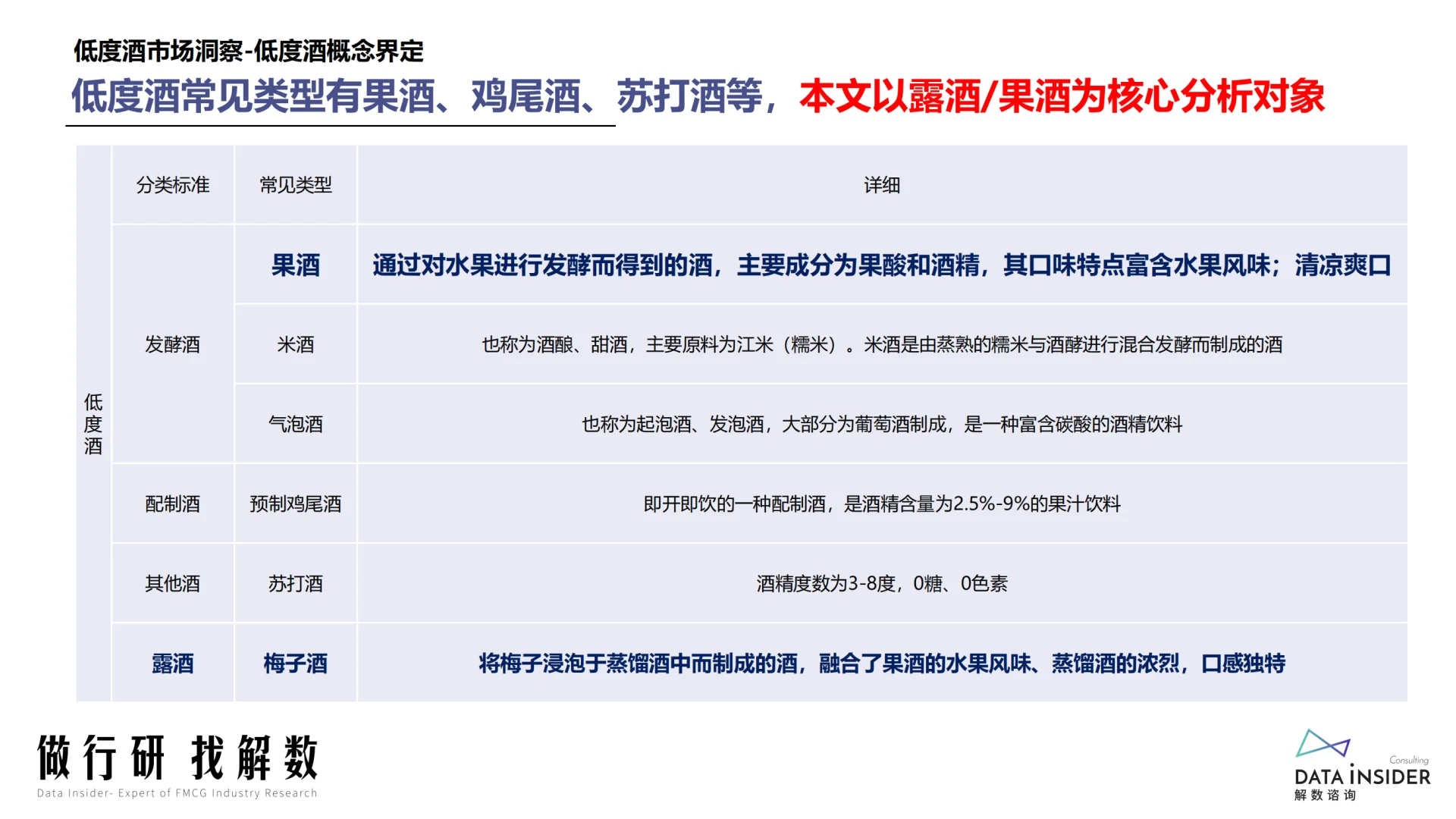The width and height of the screenshot is (1456, 819).
Task: Click the red headline text 本文以露酒/果酒为核心分析对象
Action: click(1062, 96)
